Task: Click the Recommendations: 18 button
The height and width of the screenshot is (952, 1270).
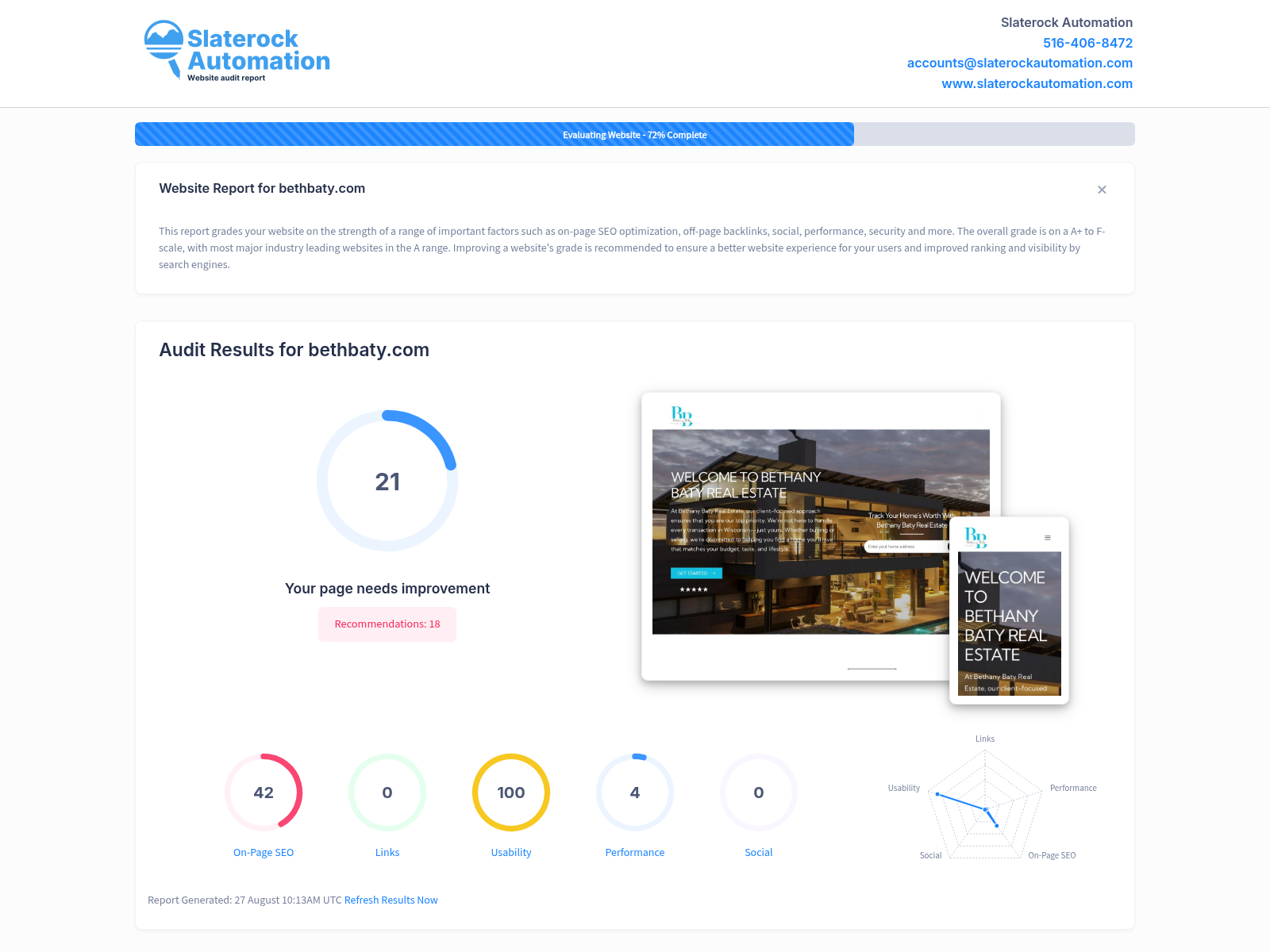Action: point(387,624)
